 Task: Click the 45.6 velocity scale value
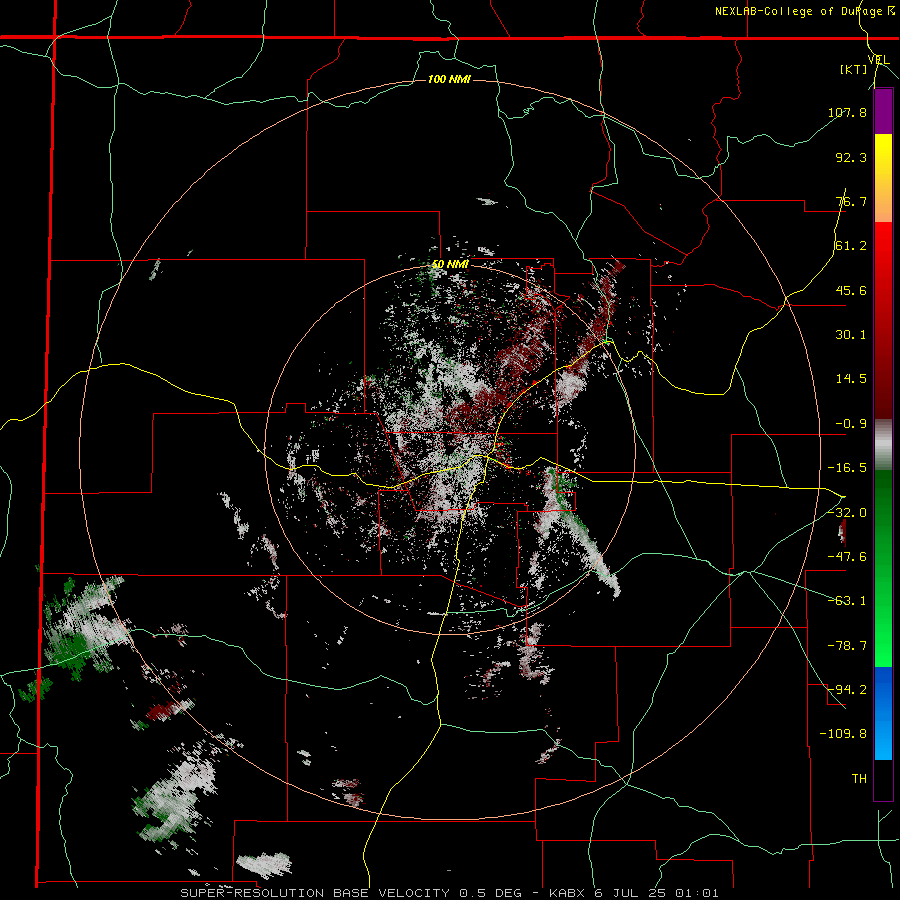click(851, 290)
